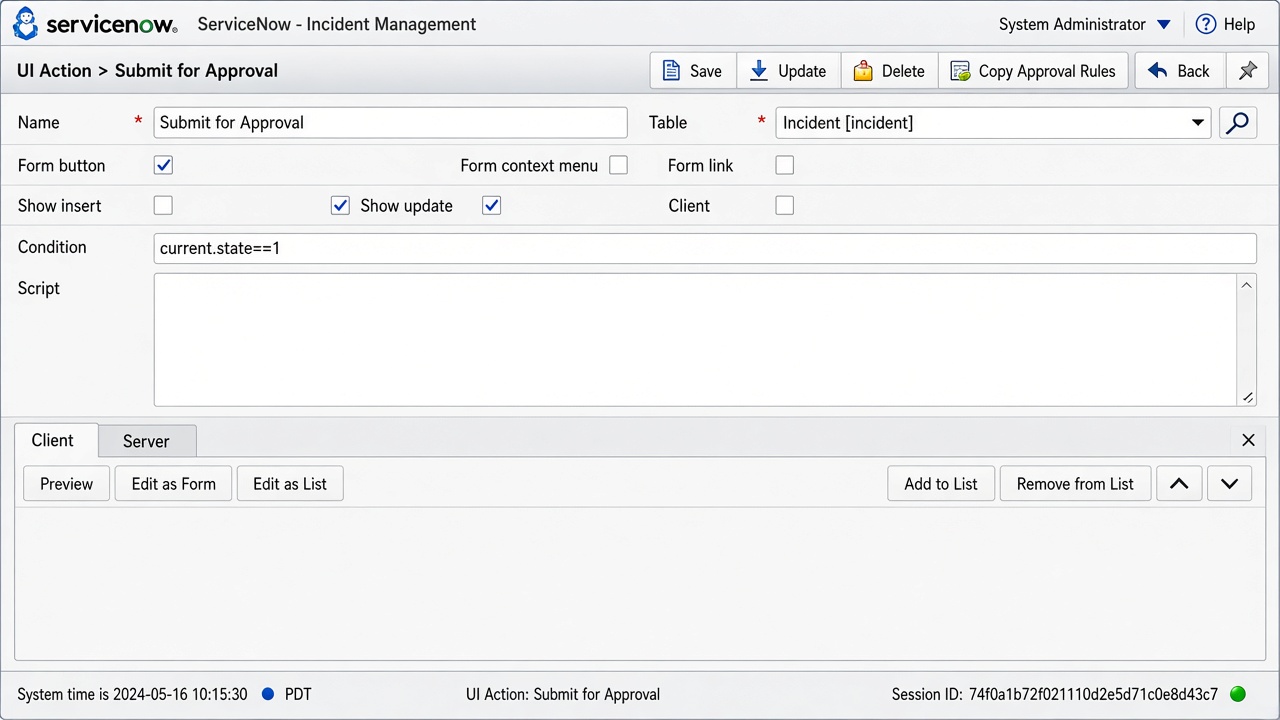The height and width of the screenshot is (720, 1280).
Task: Open the Table dropdown showing Incident [incident]
Action: click(x=993, y=123)
